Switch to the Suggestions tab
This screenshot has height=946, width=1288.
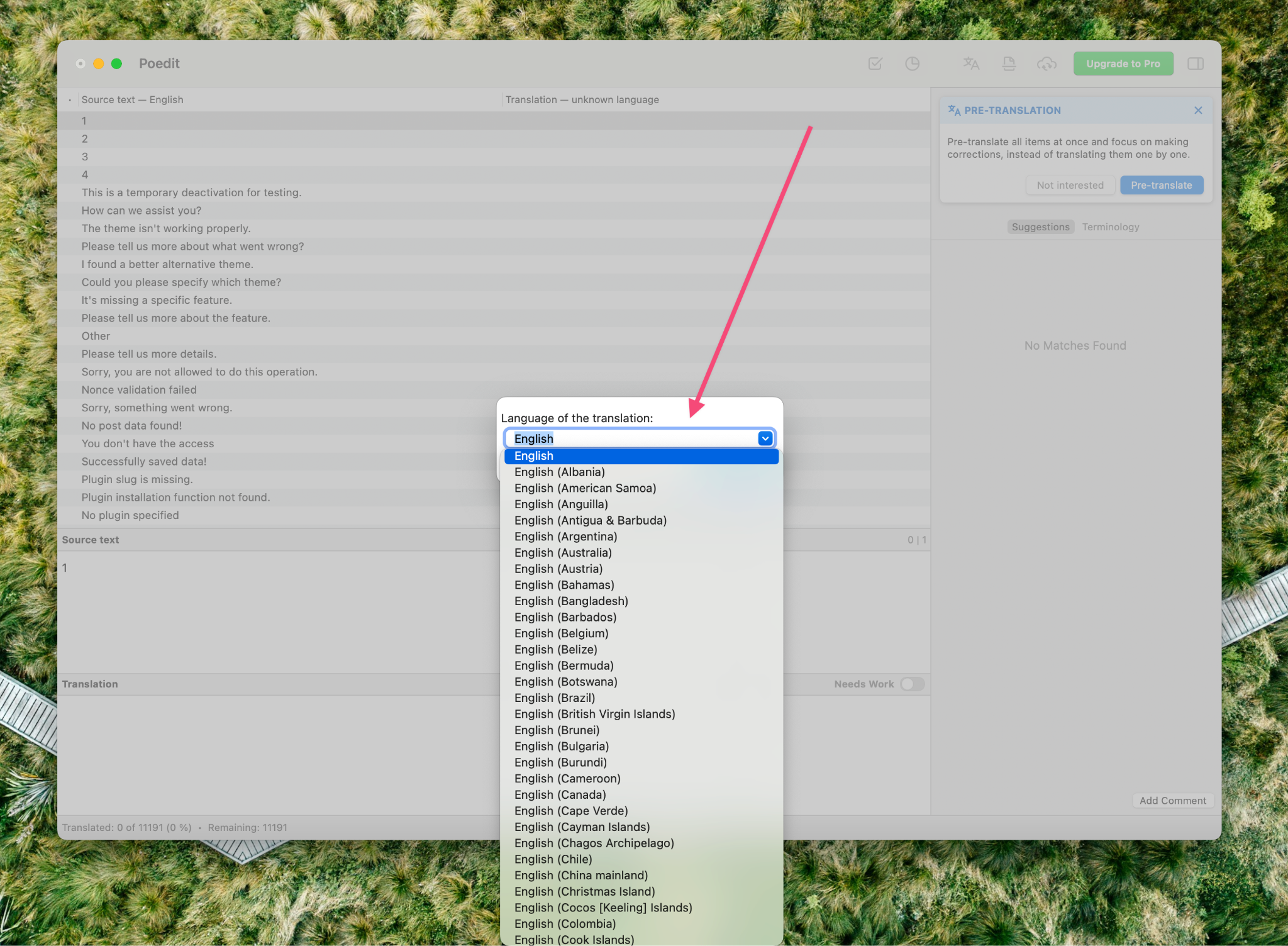click(1040, 227)
